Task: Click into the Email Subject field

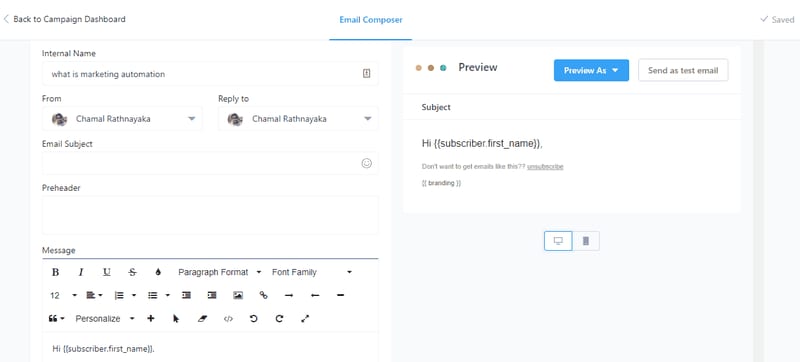Action: click(210, 163)
